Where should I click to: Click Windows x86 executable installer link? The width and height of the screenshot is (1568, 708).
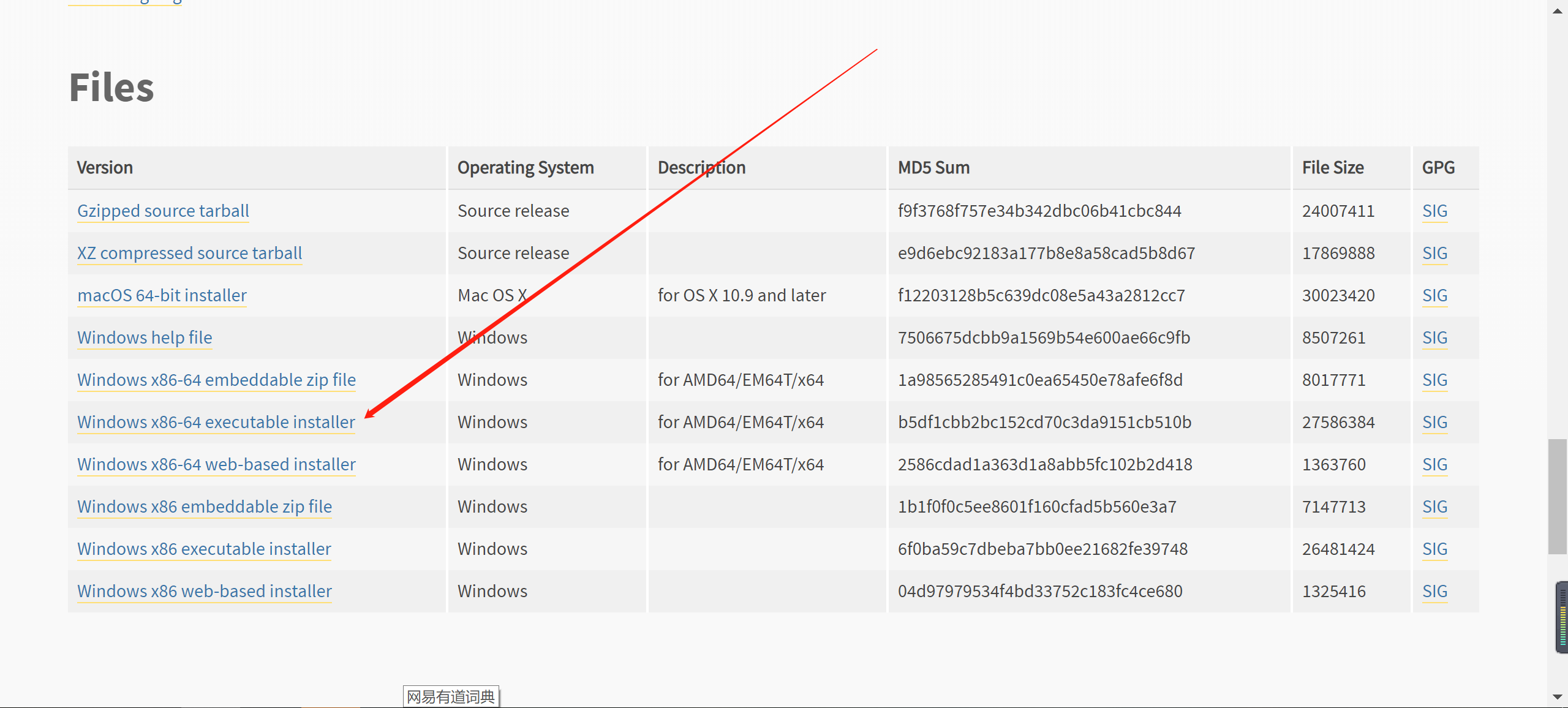tap(204, 549)
